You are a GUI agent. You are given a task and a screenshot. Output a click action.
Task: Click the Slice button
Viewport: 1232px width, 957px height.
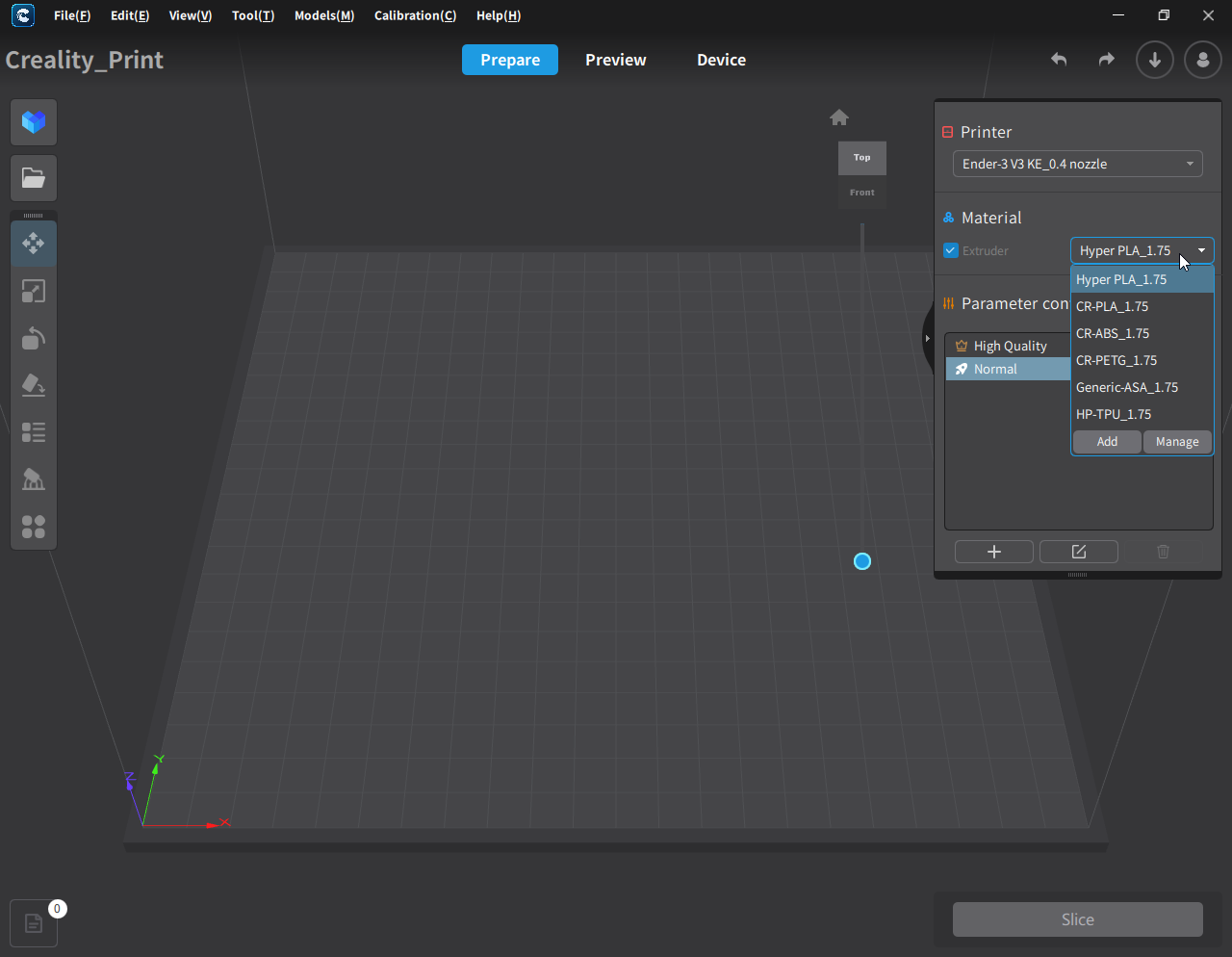click(x=1078, y=919)
